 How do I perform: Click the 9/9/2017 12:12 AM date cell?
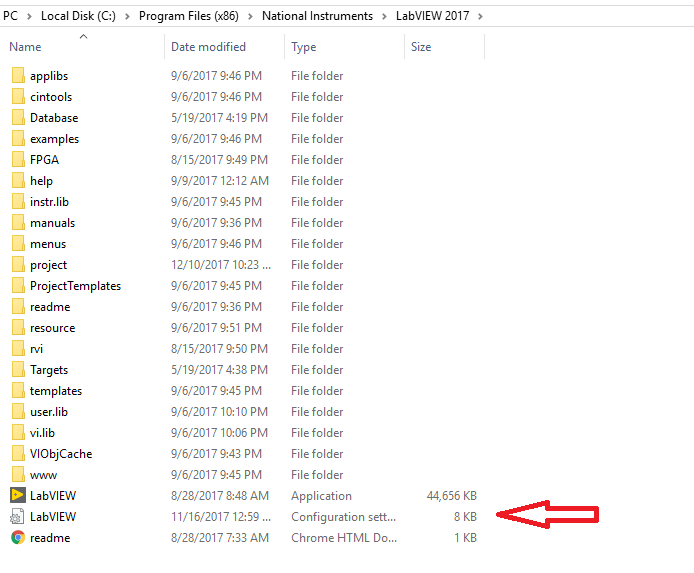(x=220, y=181)
